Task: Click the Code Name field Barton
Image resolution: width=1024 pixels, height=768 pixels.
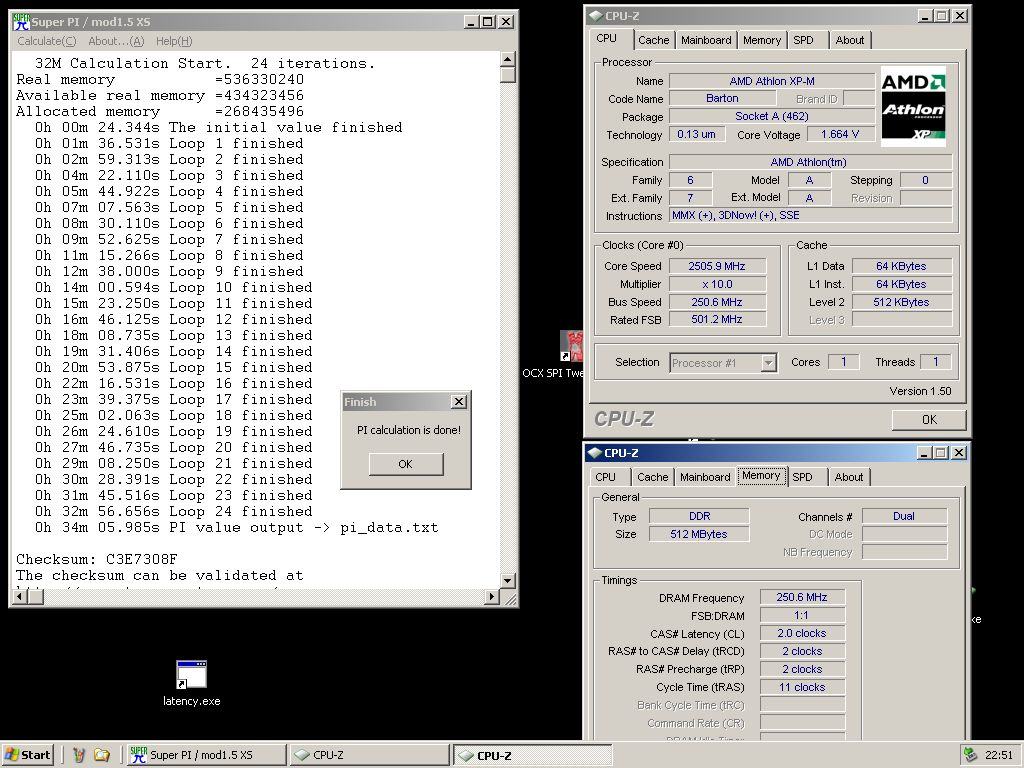Action: click(722, 98)
